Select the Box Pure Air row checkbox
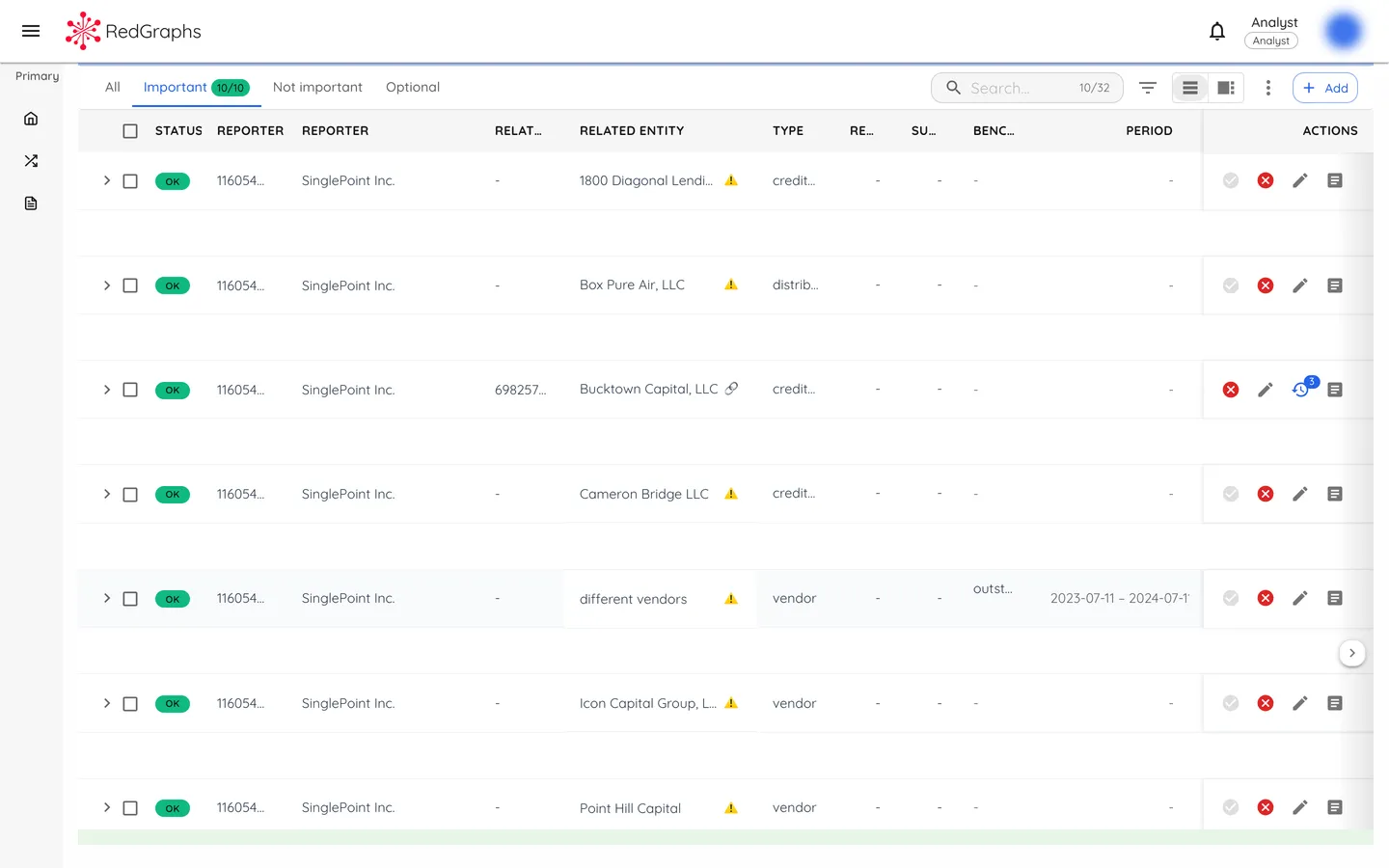1389x868 pixels. pos(130,285)
